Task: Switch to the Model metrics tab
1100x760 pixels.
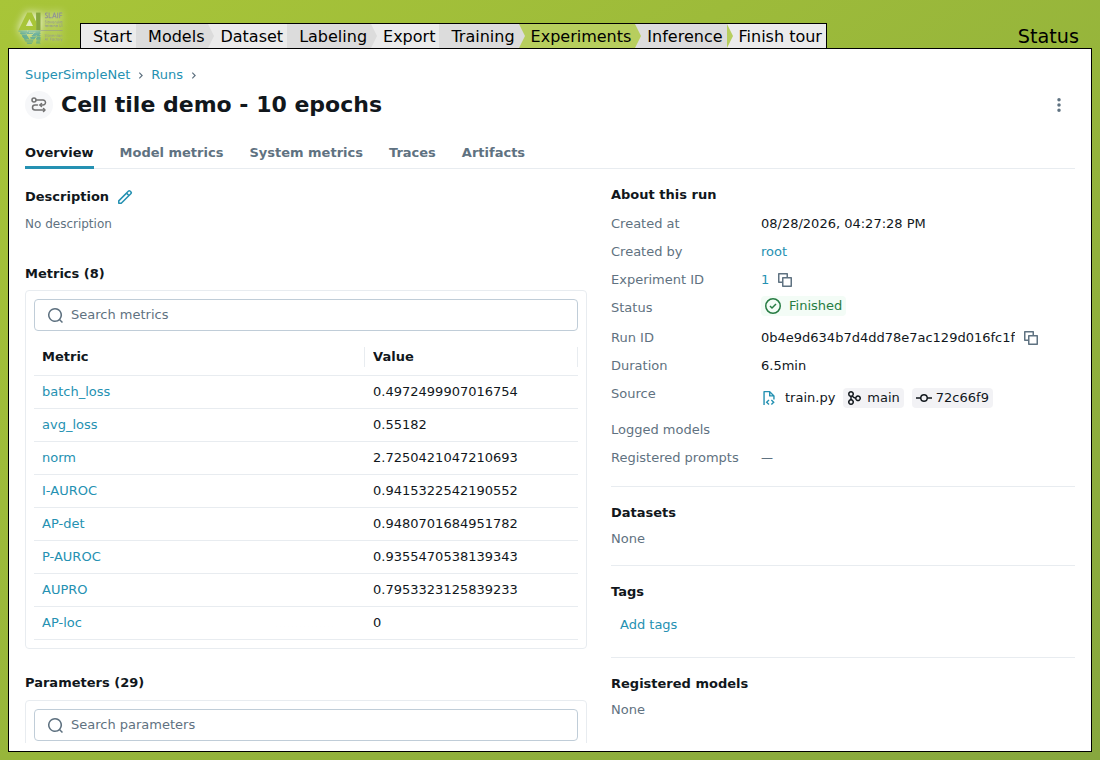Action: point(171,152)
